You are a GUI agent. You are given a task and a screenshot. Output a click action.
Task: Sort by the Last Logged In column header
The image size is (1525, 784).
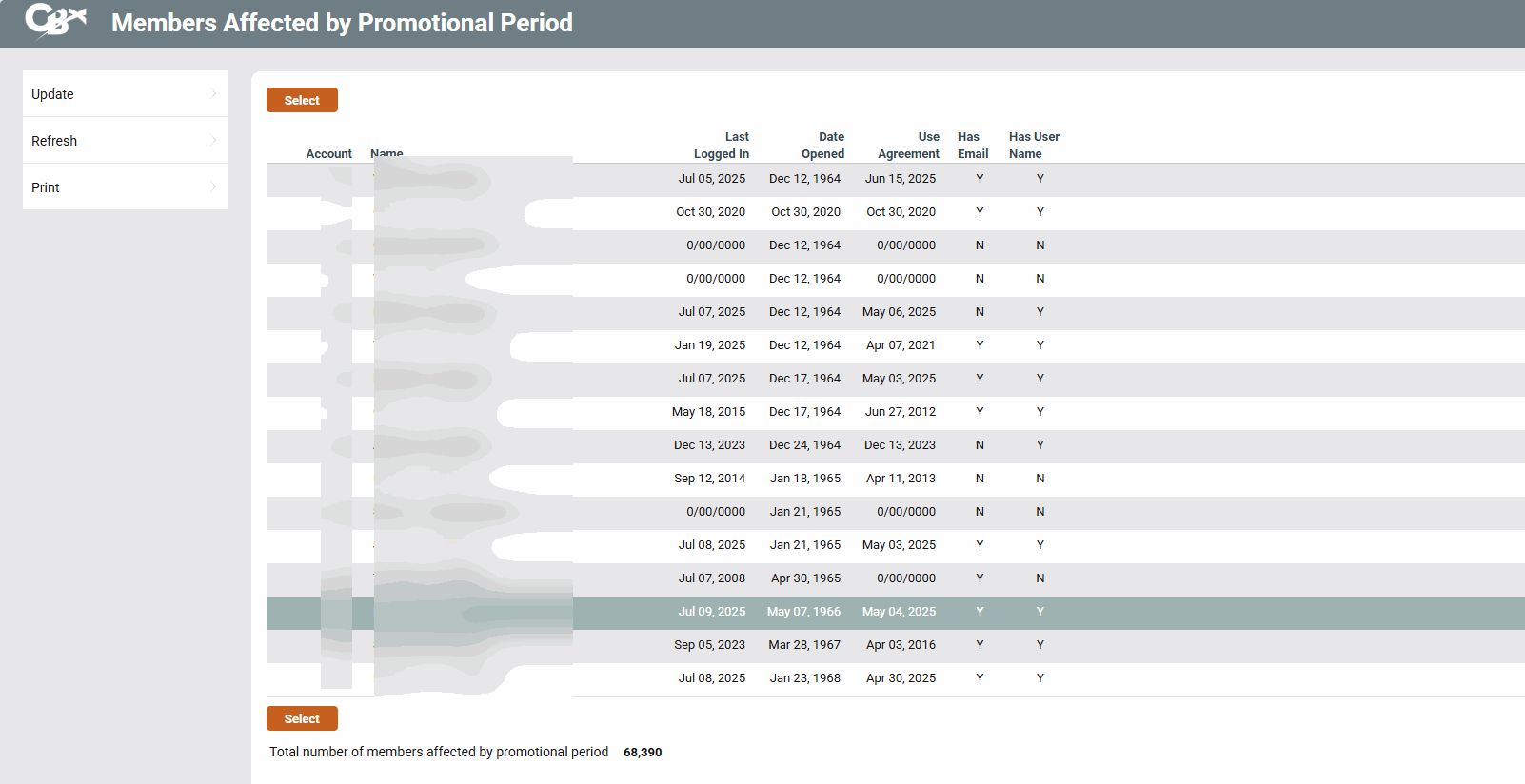722,146
